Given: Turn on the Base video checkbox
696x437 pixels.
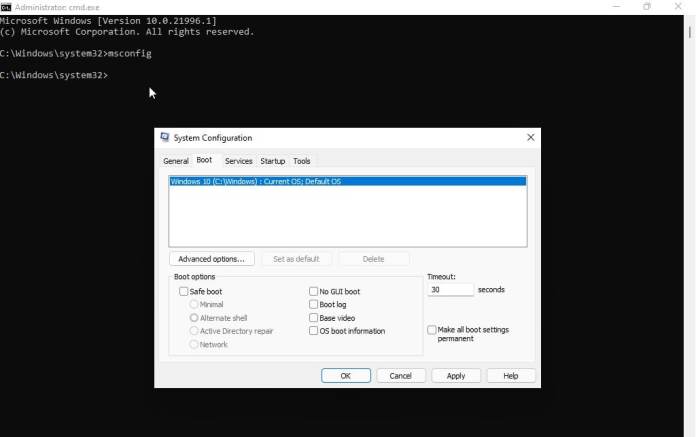Looking at the screenshot, I should (x=313, y=318).
